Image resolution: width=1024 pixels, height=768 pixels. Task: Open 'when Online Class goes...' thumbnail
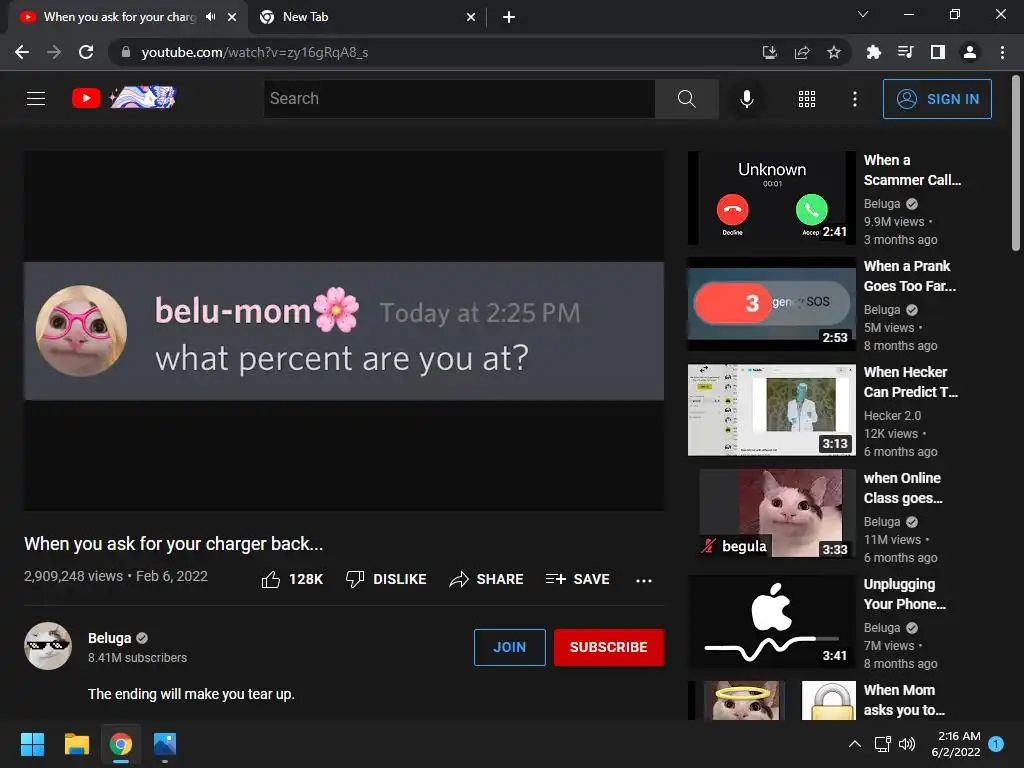pyautogui.click(x=772, y=515)
